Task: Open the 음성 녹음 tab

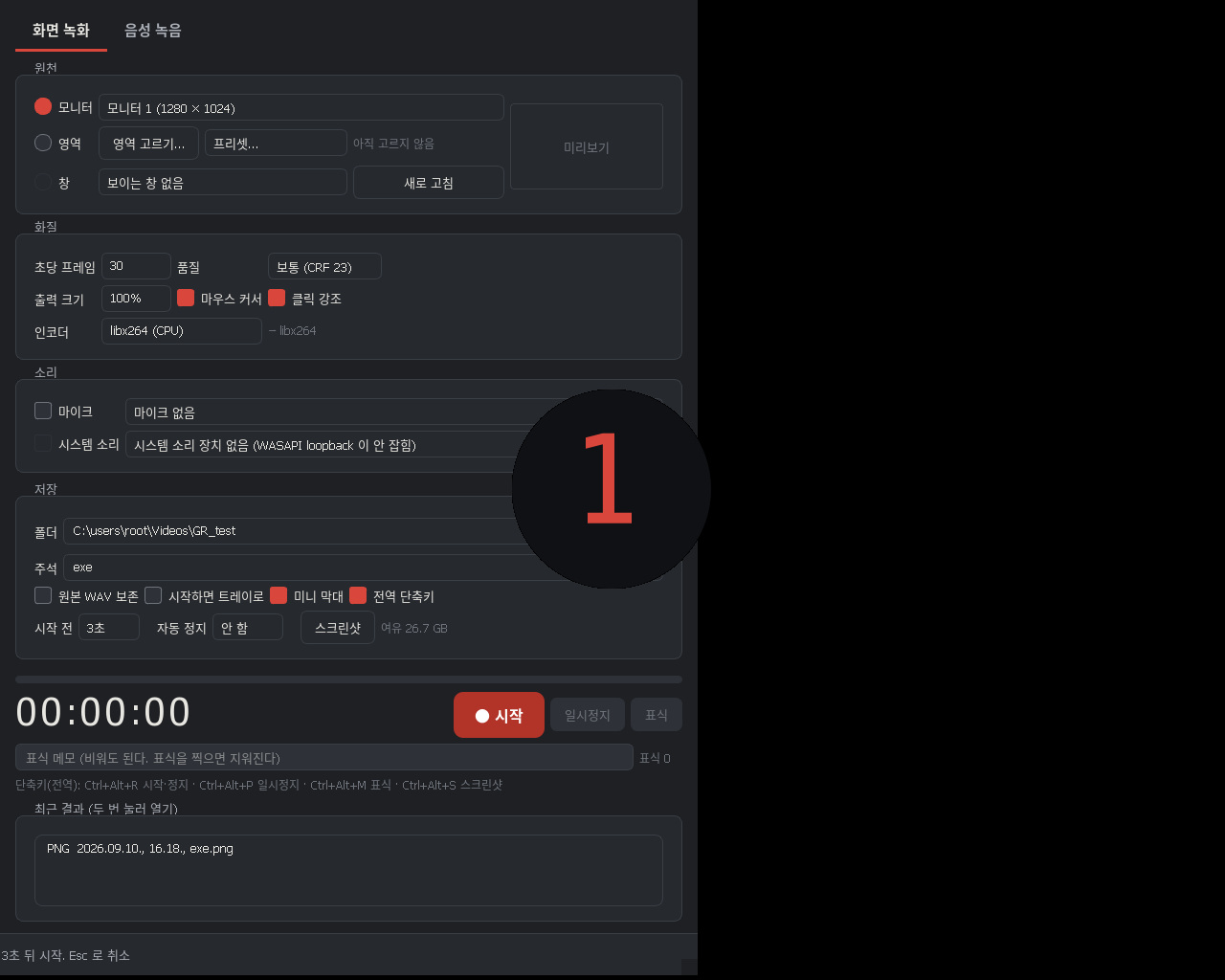Action: 153,30
